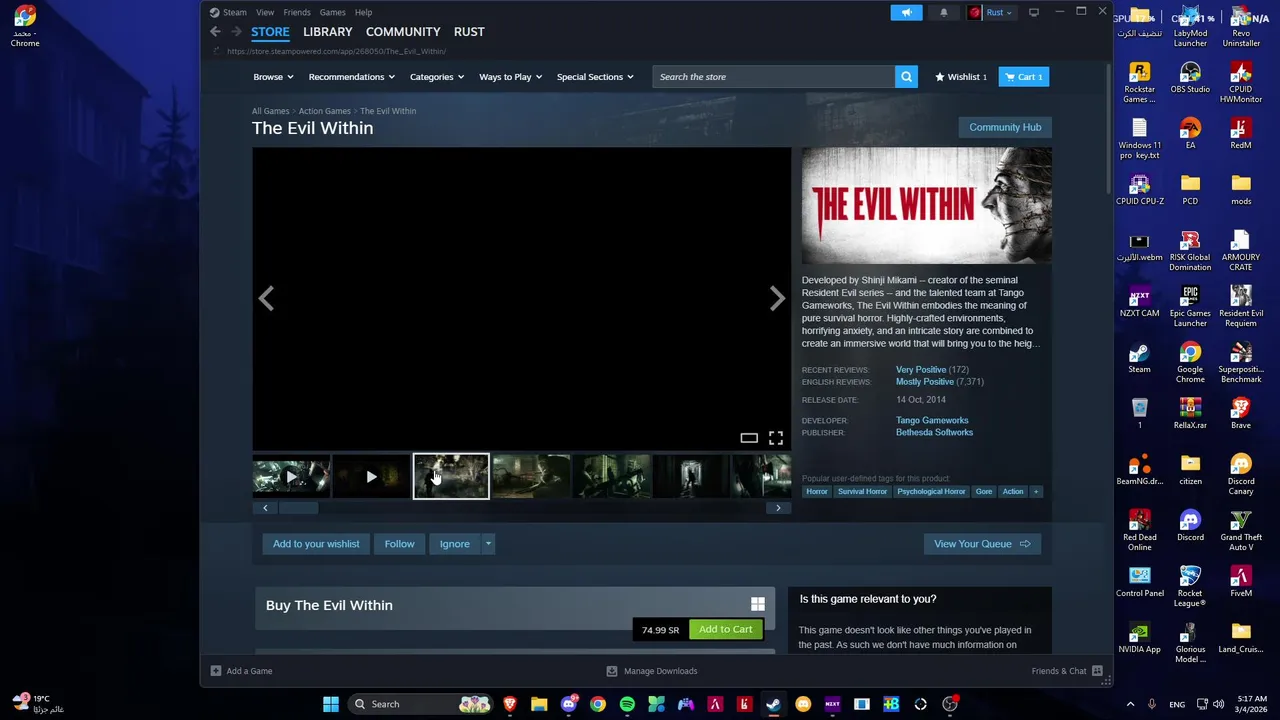Play the first trailer thumbnail

pos(291,477)
